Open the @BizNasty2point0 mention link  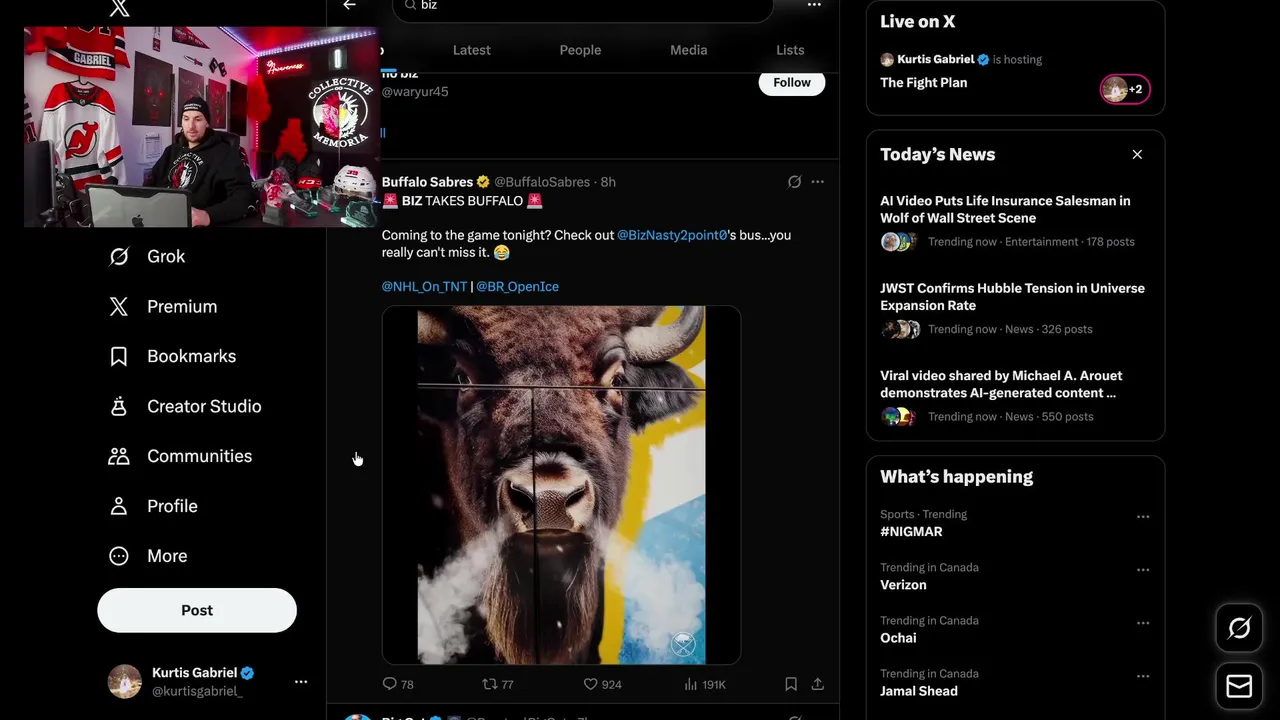(672, 235)
